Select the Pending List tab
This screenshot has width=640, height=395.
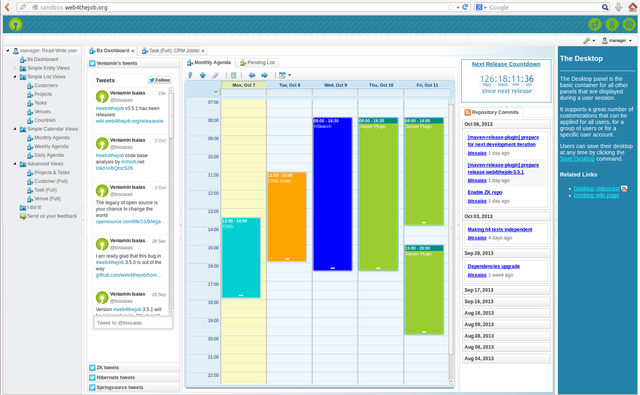(257, 62)
